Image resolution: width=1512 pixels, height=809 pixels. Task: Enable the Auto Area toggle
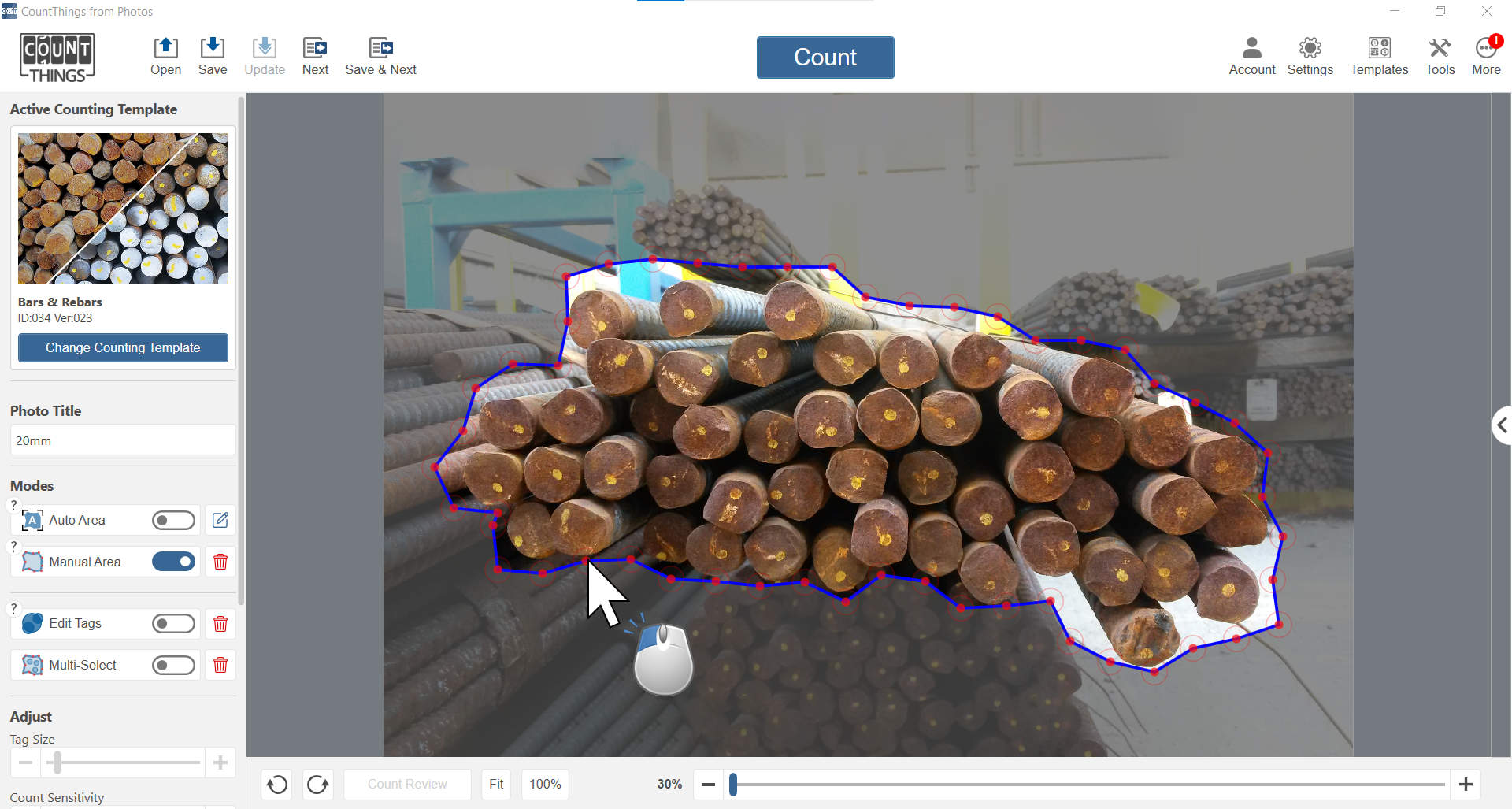click(x=173, y=520)
